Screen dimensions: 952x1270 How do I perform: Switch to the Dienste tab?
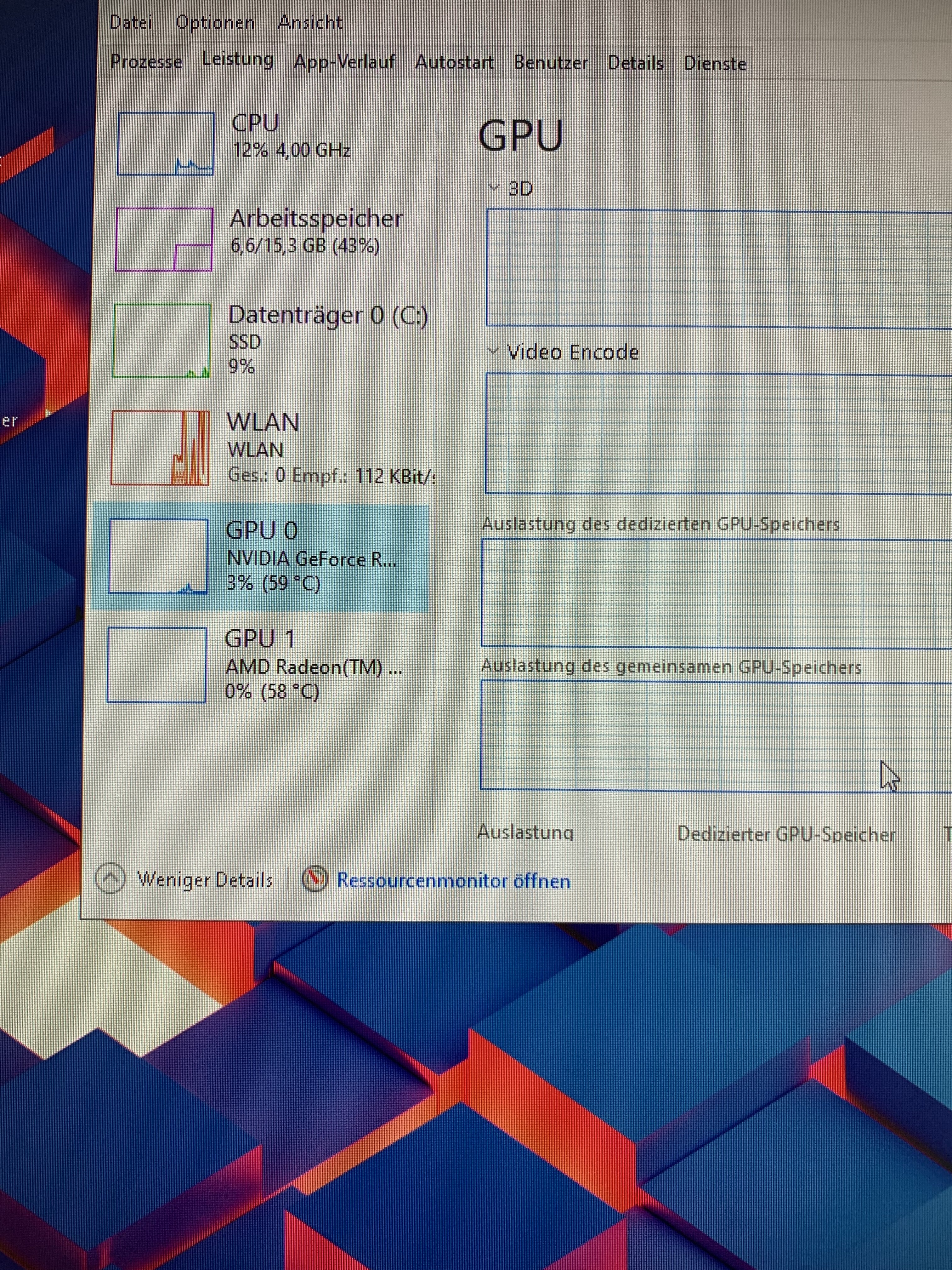pyautogui.click(x=714, y=63)
